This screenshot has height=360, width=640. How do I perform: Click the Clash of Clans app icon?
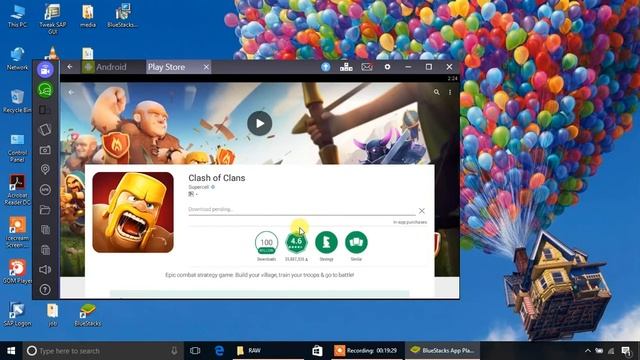tap(133, 212)
